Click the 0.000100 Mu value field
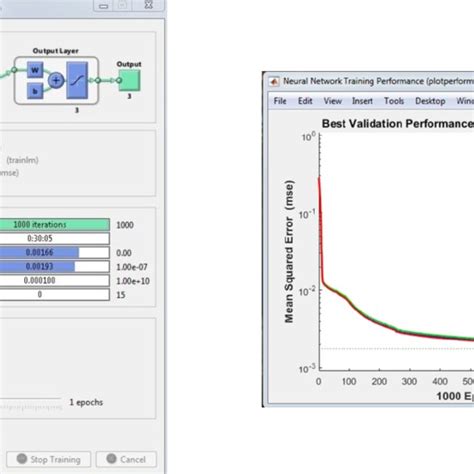This screenshot has width=474, height=474. 54,281
